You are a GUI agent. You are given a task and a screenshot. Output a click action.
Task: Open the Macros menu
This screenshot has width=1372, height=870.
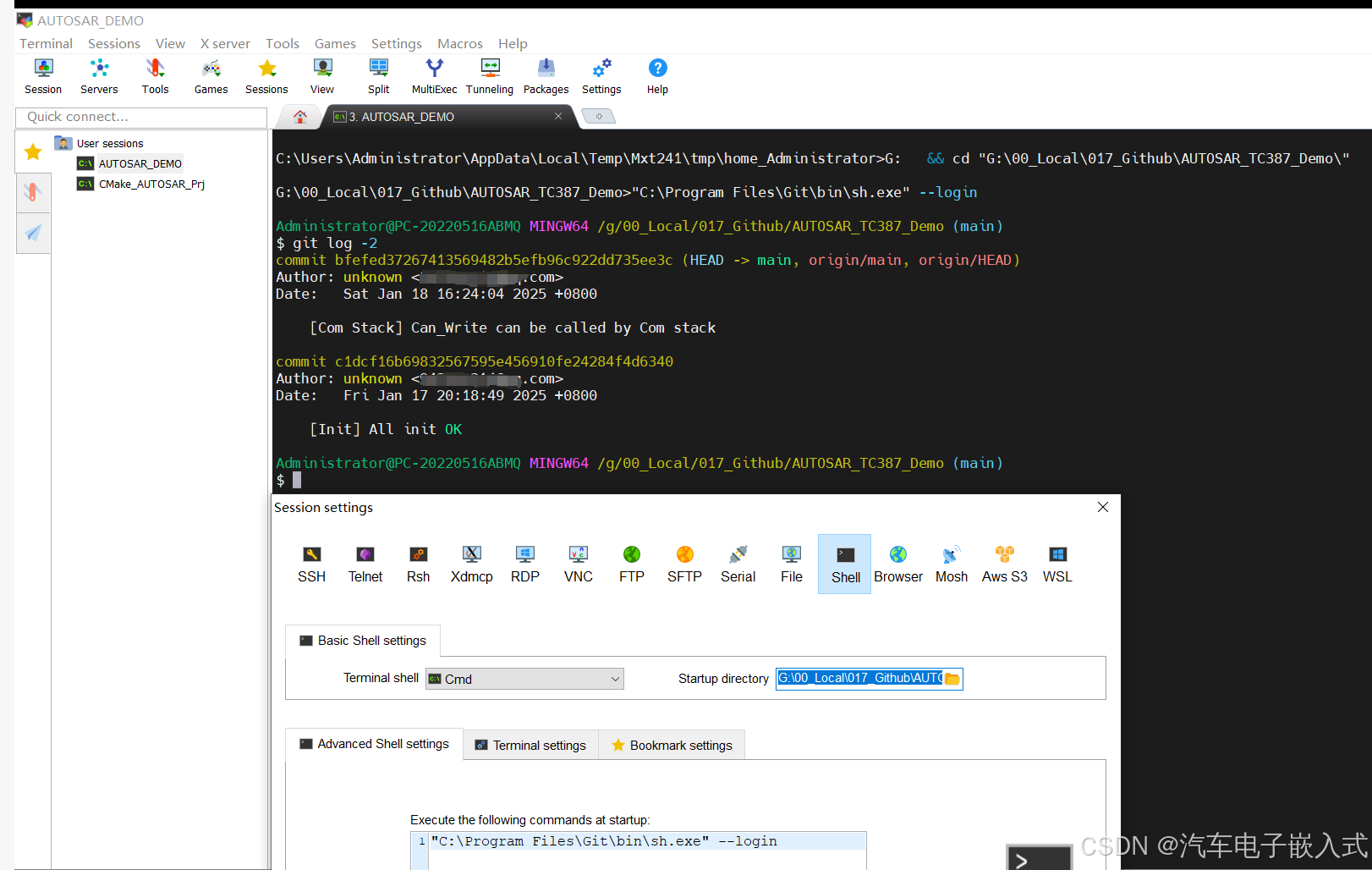click(460, 43)
